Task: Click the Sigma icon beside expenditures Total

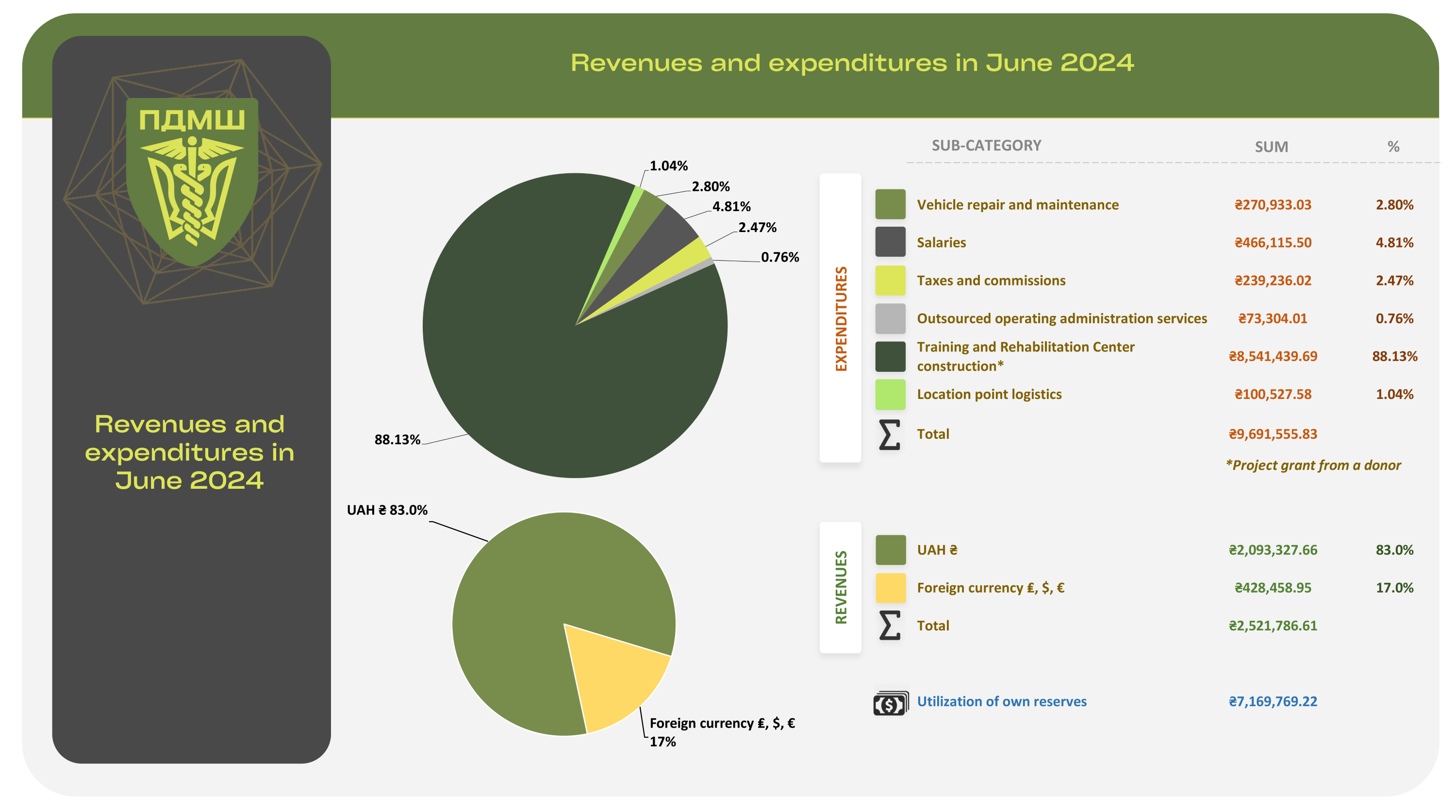Action: pyautogui.click(x=889, y=434)
